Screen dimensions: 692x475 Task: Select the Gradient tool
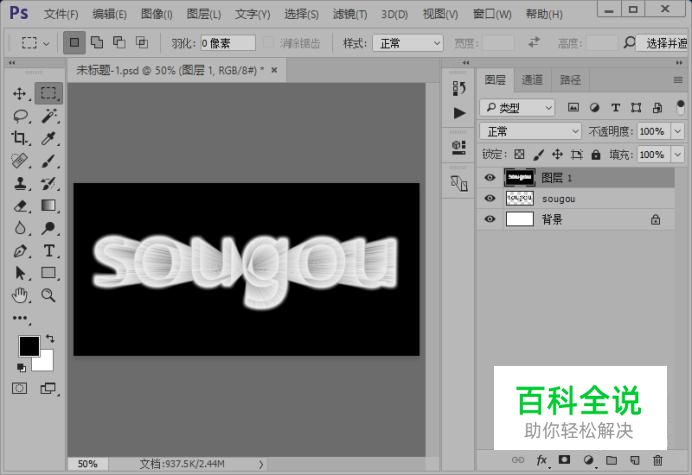pos(49,206)
